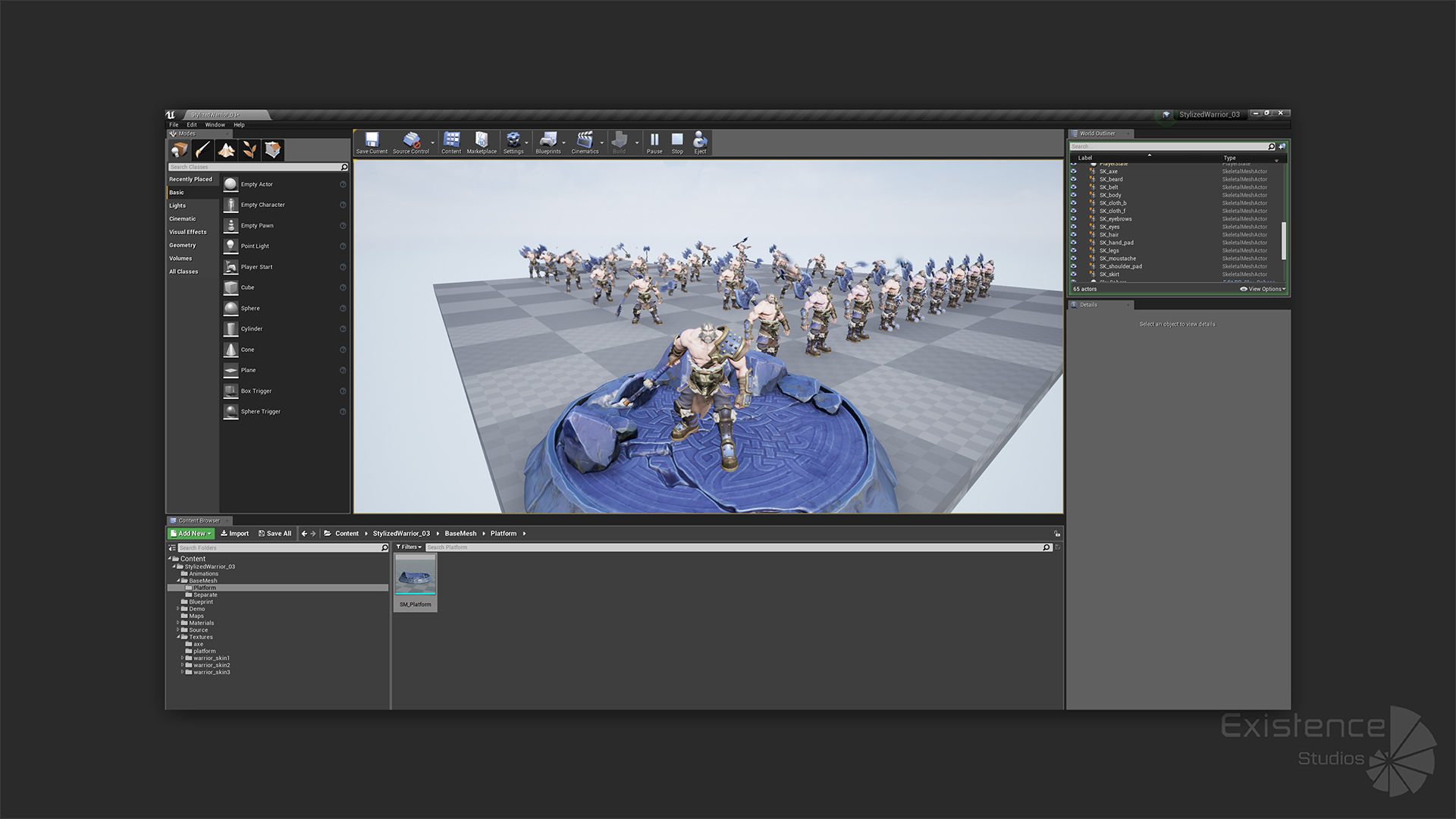Eject from the player controller
Screen dimensions: 1456x819
click(x=700, y=142)
